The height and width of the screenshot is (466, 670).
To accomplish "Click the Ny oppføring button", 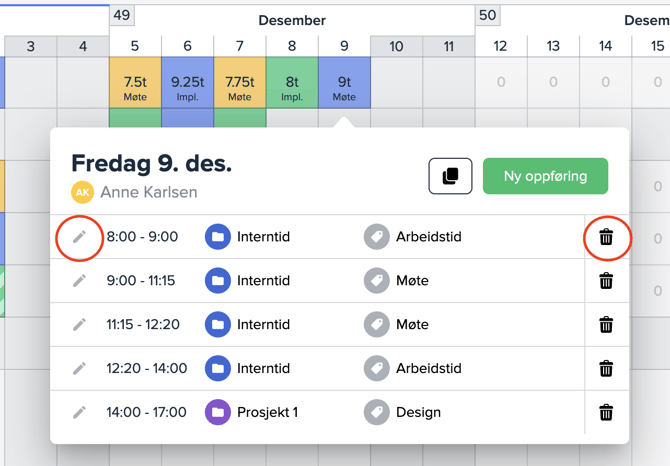I will (x=545, y=176).
